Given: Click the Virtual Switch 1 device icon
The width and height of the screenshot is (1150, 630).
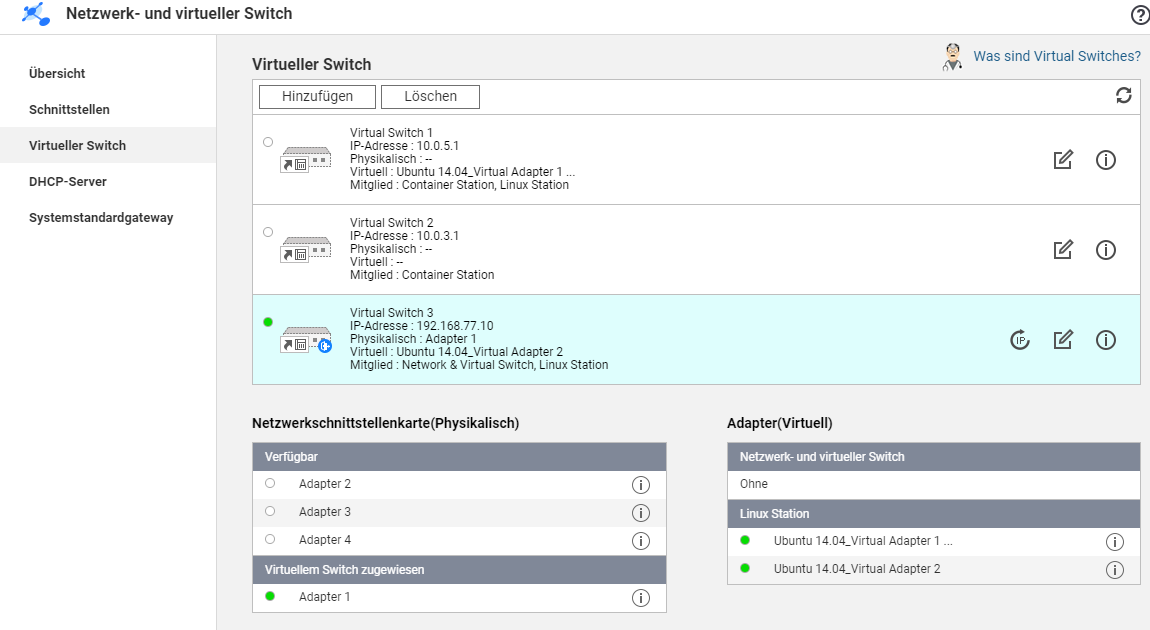Looking at the screenshot, I should (306, 159).
